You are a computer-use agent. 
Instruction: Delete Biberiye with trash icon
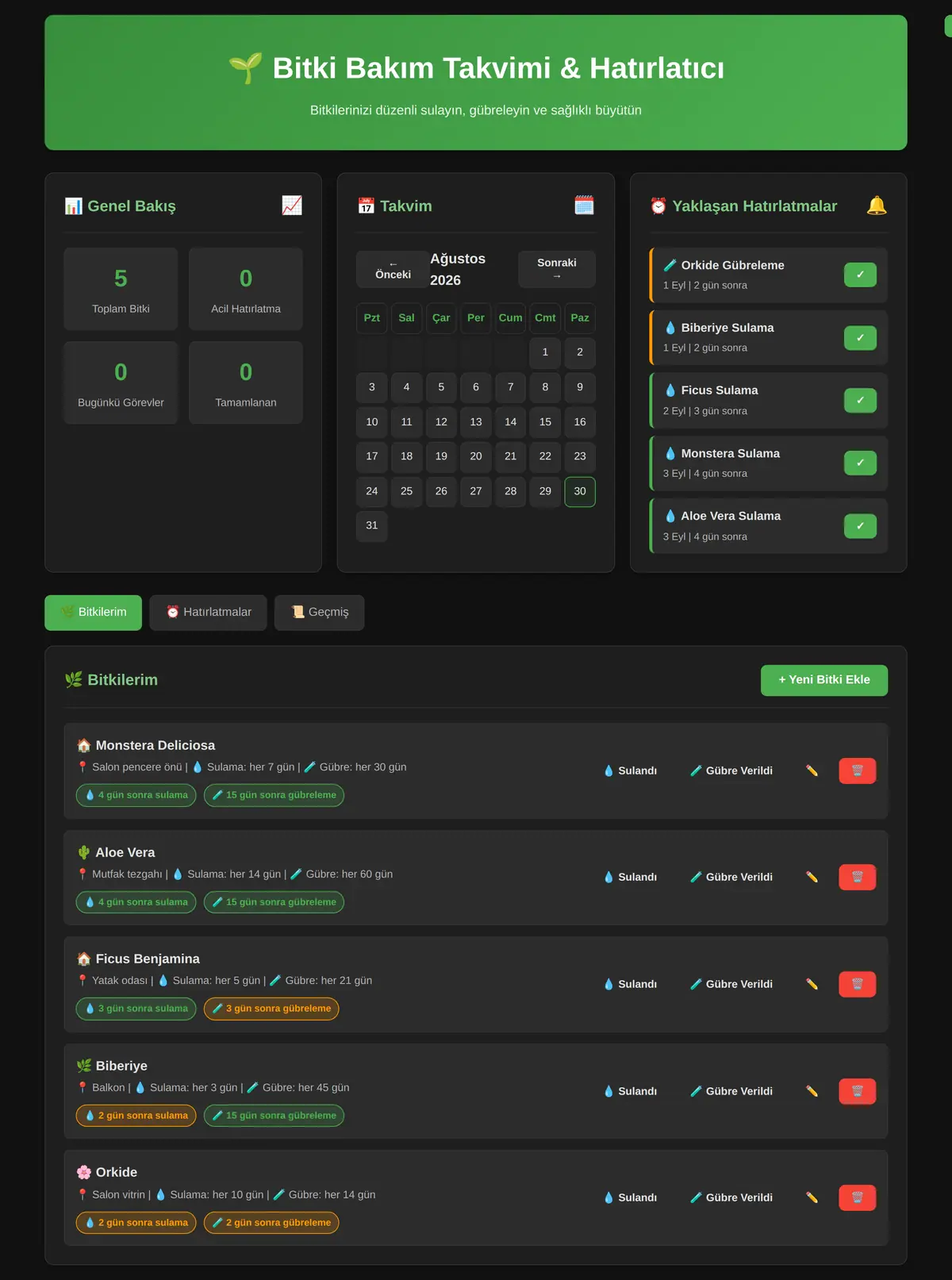(x=858, y=1091)
